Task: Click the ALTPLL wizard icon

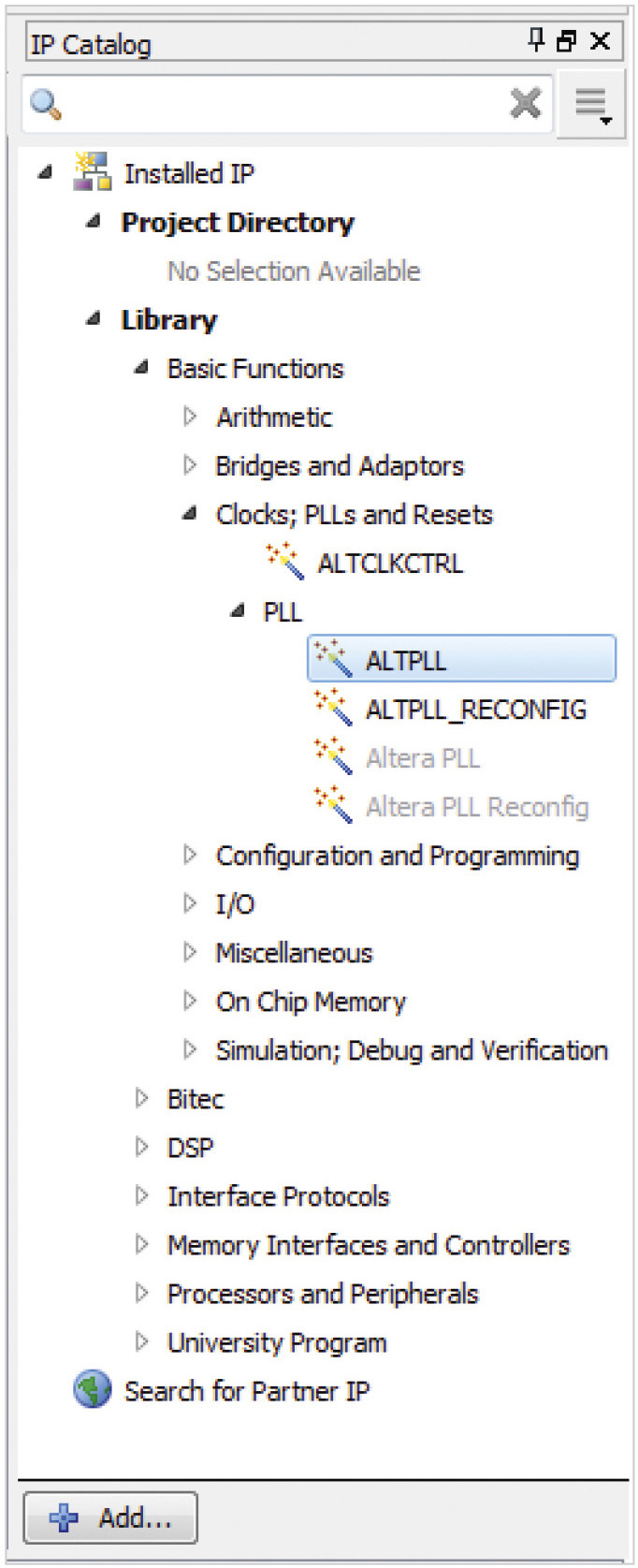Action: point(332,658)
